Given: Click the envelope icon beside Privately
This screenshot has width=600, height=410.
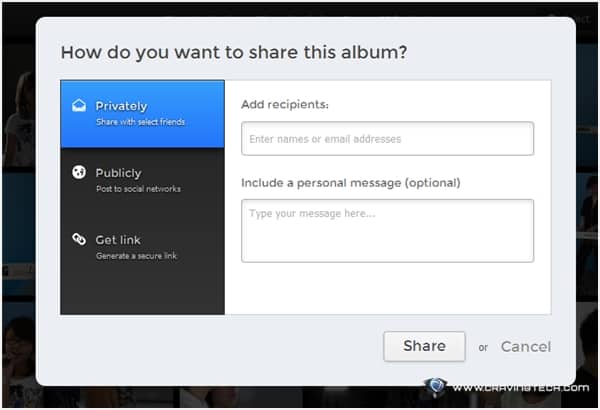Looking at the screenshot, I should click(x=79, y=105).
